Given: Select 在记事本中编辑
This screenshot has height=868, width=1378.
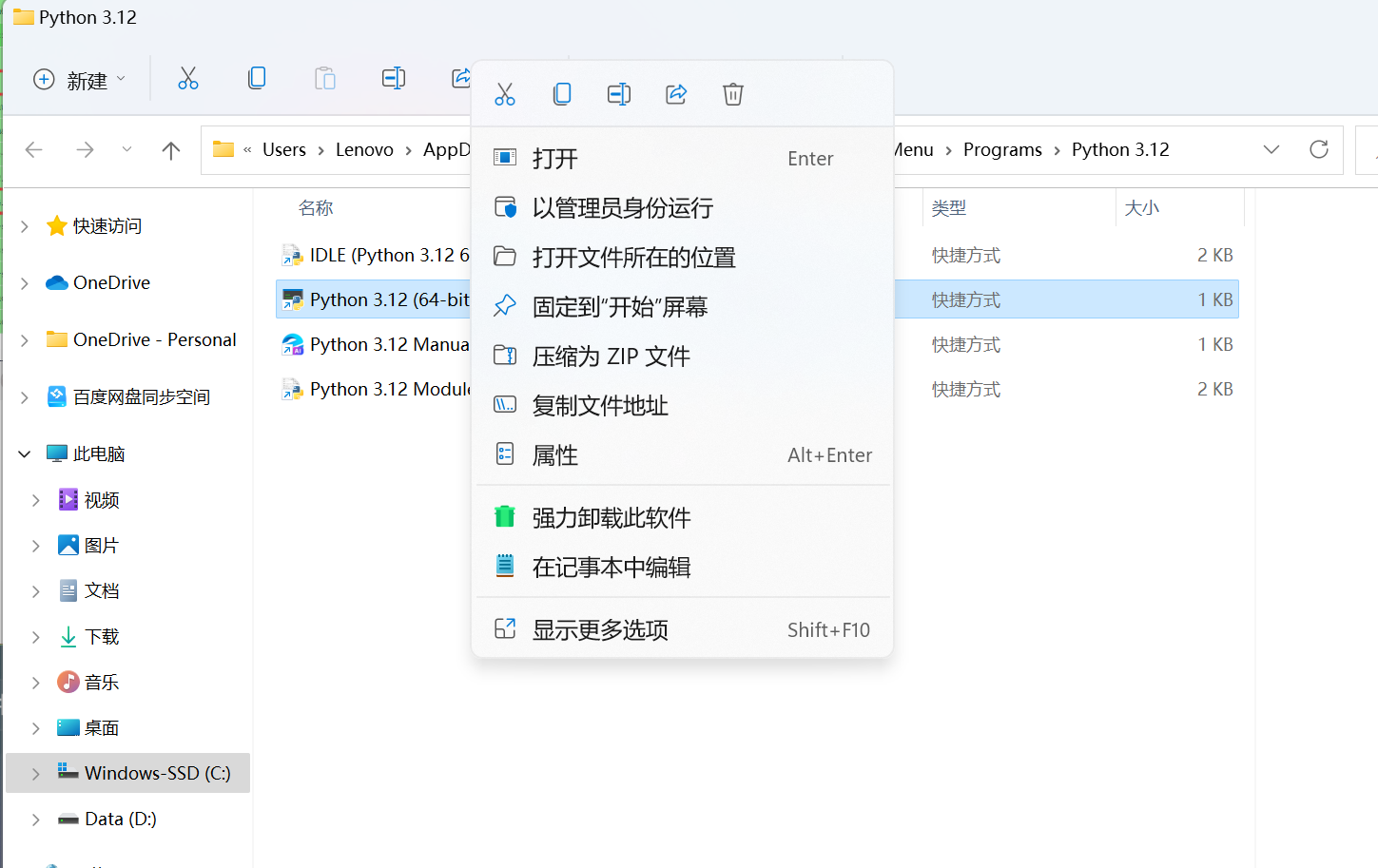Looking at the screenshot, I should point(682,568).
